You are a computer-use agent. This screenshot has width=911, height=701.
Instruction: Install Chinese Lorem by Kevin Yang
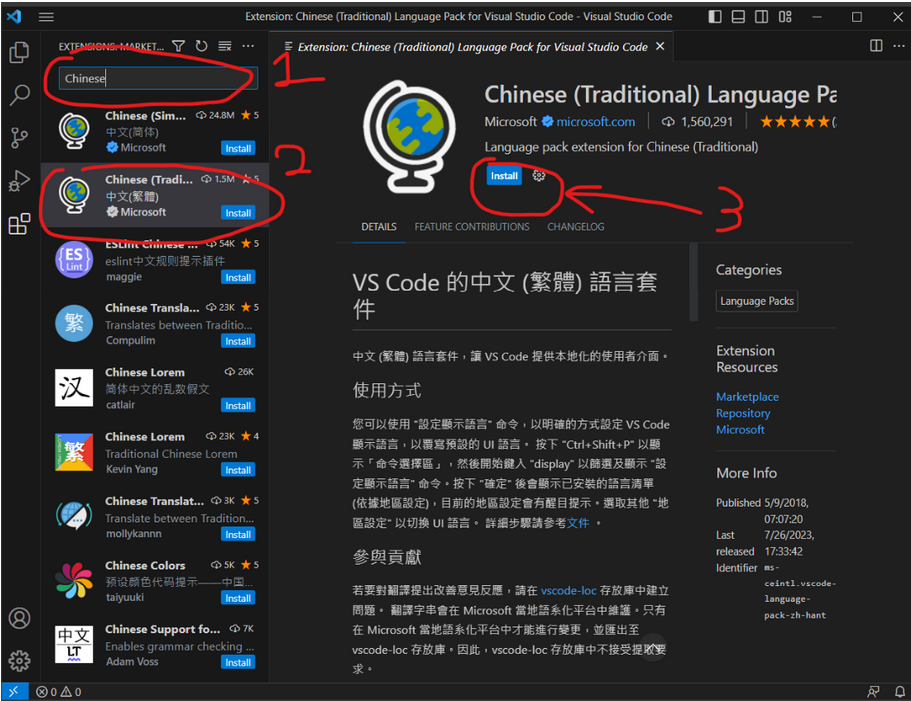pyautogui.click(x=238, y=470)
